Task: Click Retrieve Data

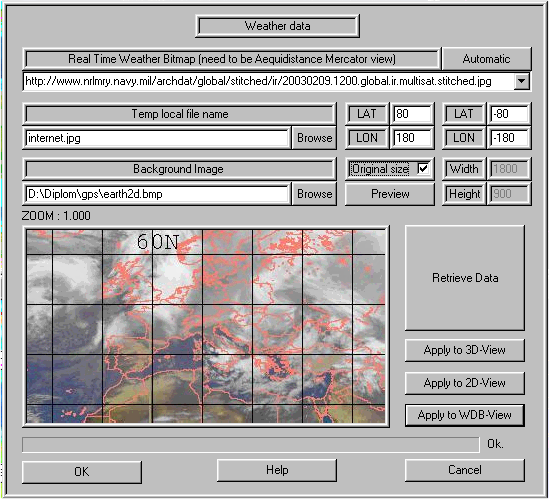Action: coord(465,278)
